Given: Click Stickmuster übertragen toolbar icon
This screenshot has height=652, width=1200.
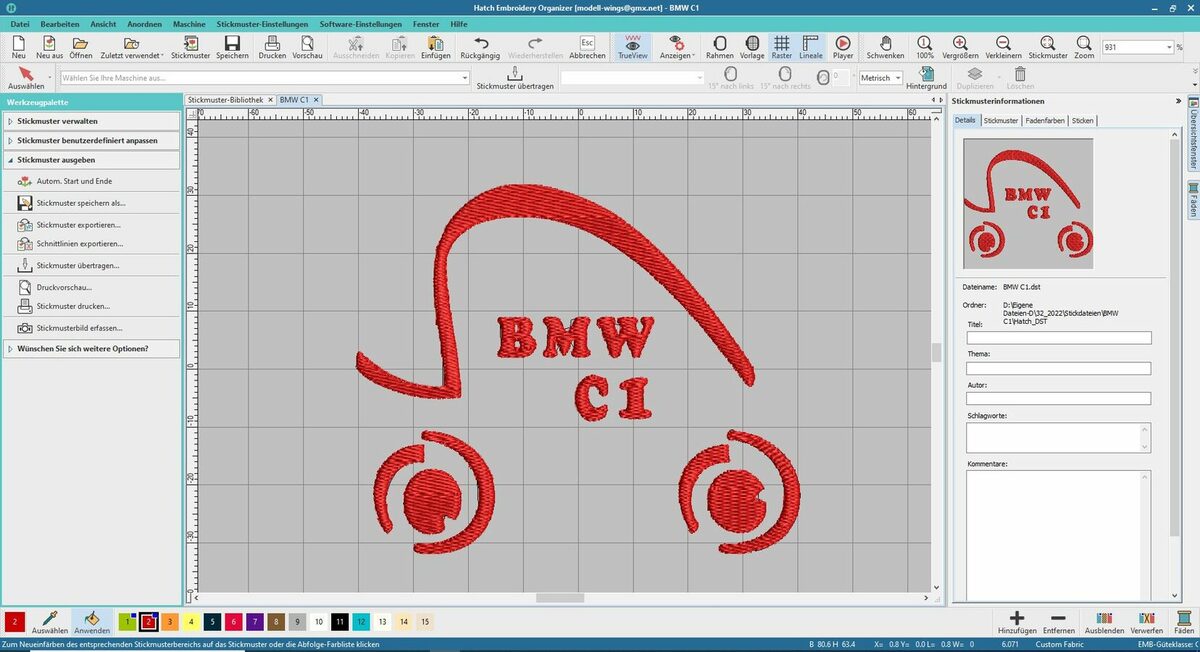Looking at the screenshot, I should click(515, 78).
